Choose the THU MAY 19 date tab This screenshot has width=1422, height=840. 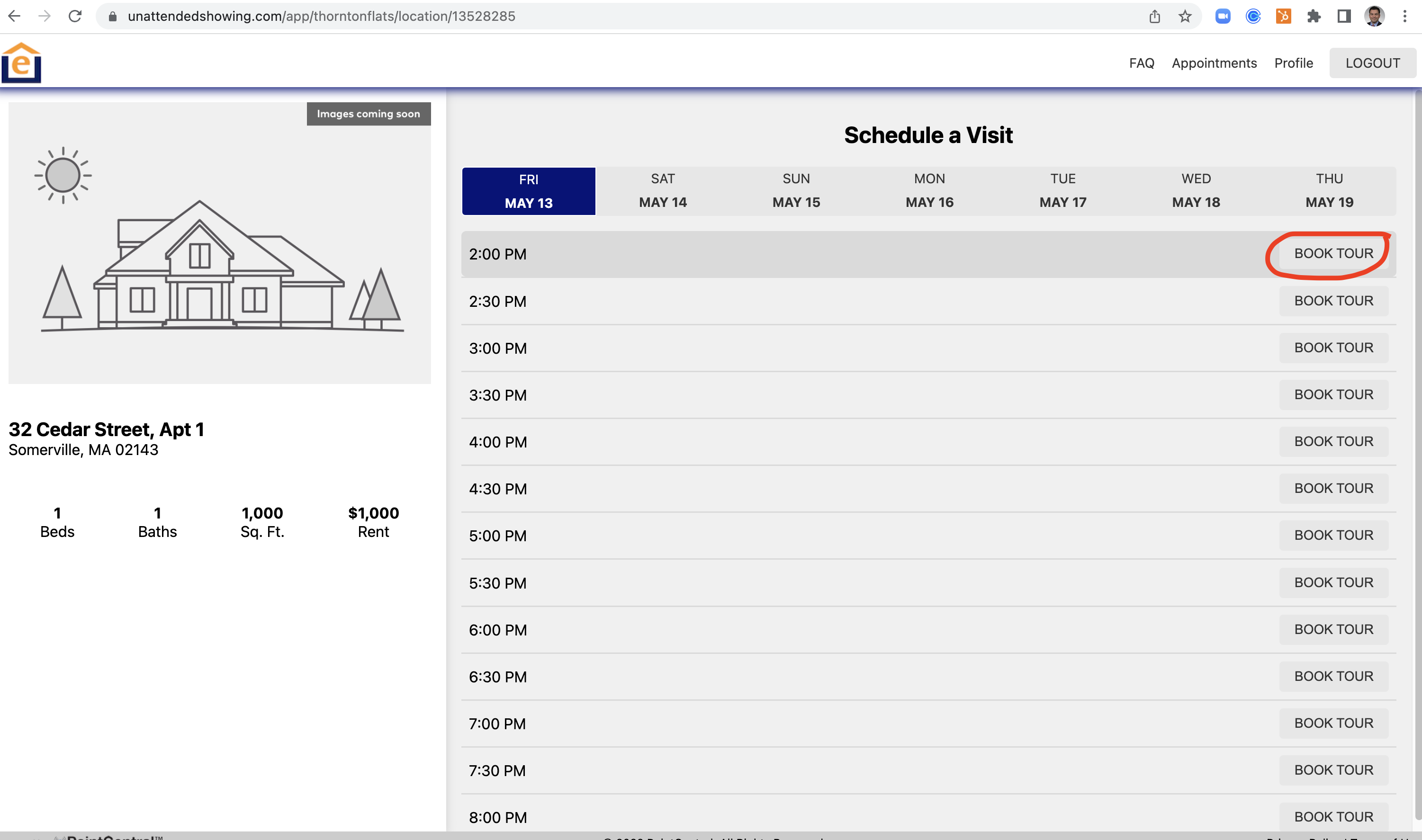[x=1329, y=191]
